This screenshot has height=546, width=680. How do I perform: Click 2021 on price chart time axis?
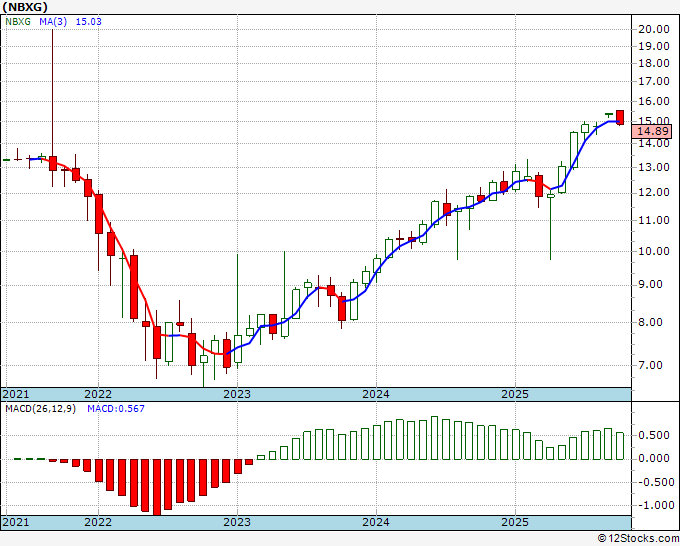(x=16, y=394)
